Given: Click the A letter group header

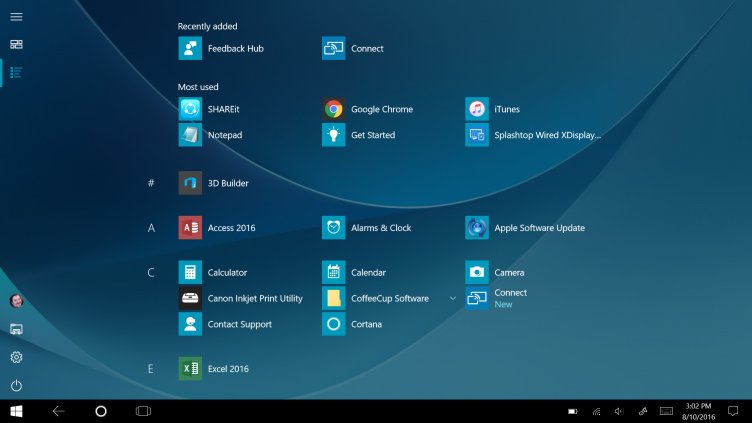Looking at the screenshot, I should [x=151, y=228].
